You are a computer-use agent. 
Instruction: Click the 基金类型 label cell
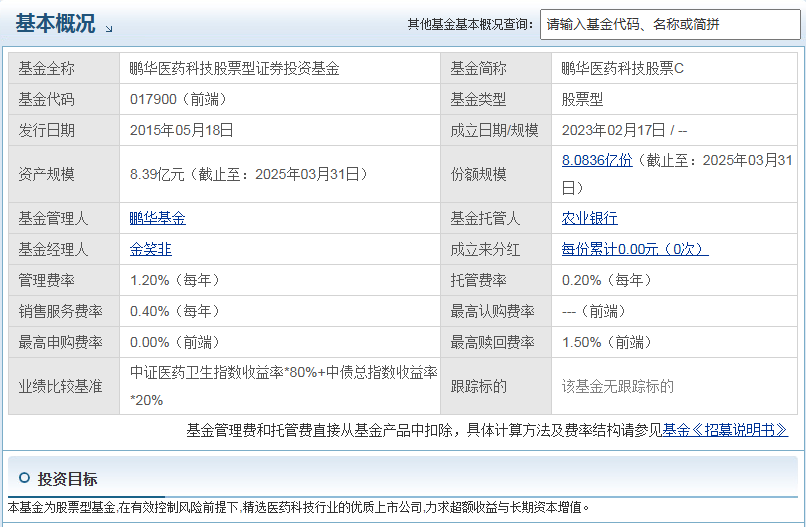click(496, 99)
